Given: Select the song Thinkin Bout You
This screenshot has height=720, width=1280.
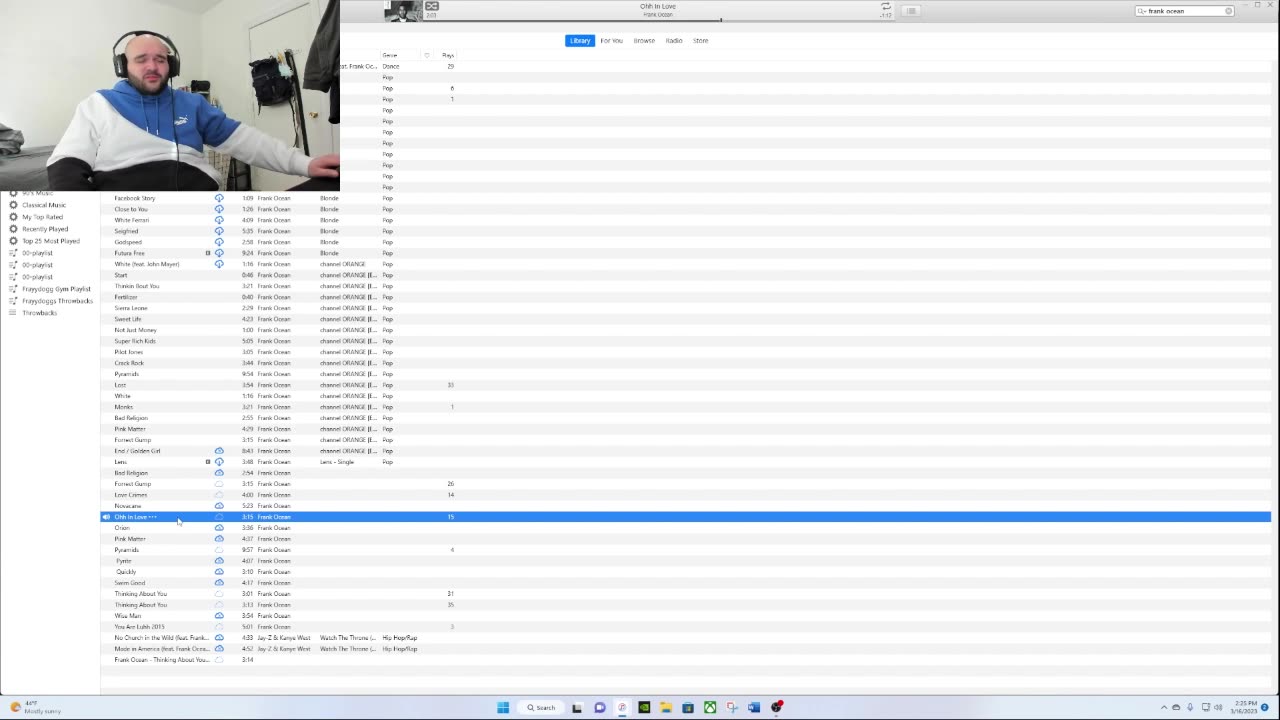Looking at the screenshot, I should point(136,286).
